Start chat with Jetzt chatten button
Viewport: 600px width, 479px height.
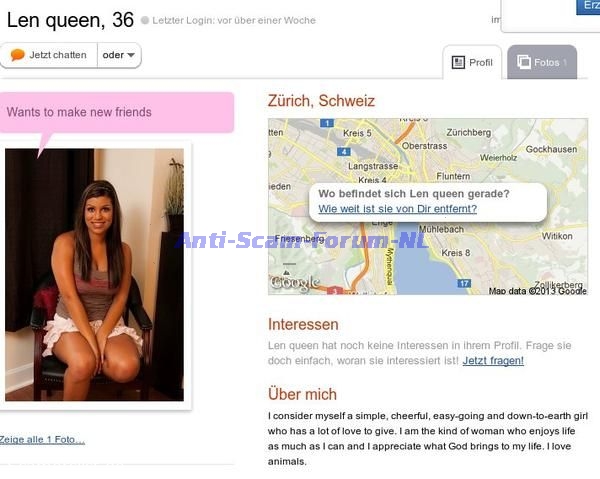[x=49, y=55]
